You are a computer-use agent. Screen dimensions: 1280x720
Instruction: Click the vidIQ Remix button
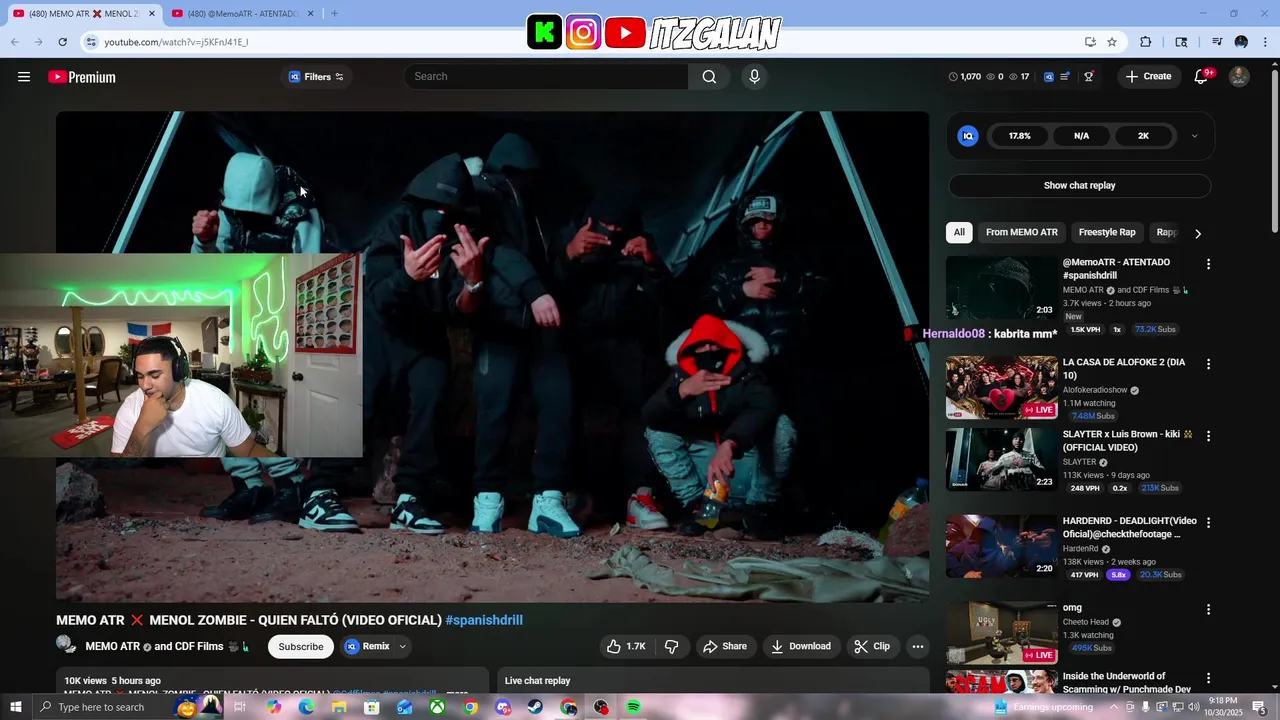point(368,646)
